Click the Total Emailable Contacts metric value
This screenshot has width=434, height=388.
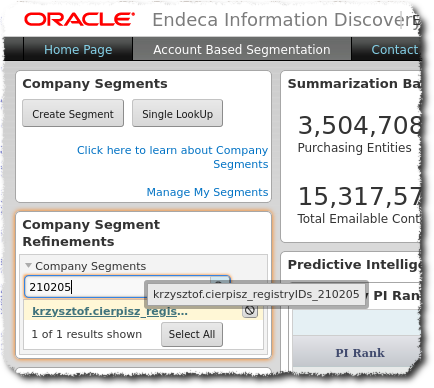[x=359, y=196]
